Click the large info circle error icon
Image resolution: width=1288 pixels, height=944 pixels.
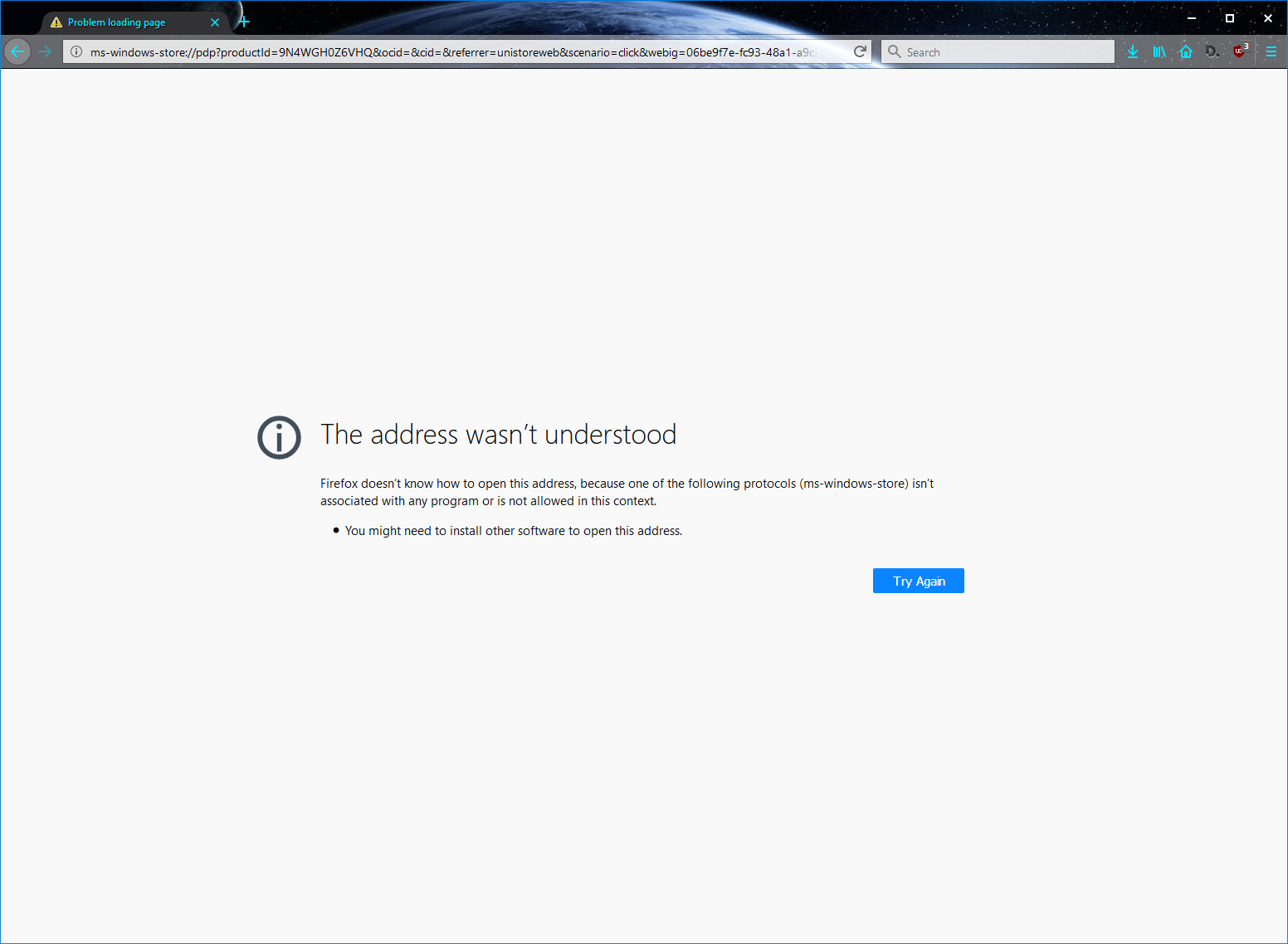279,437
